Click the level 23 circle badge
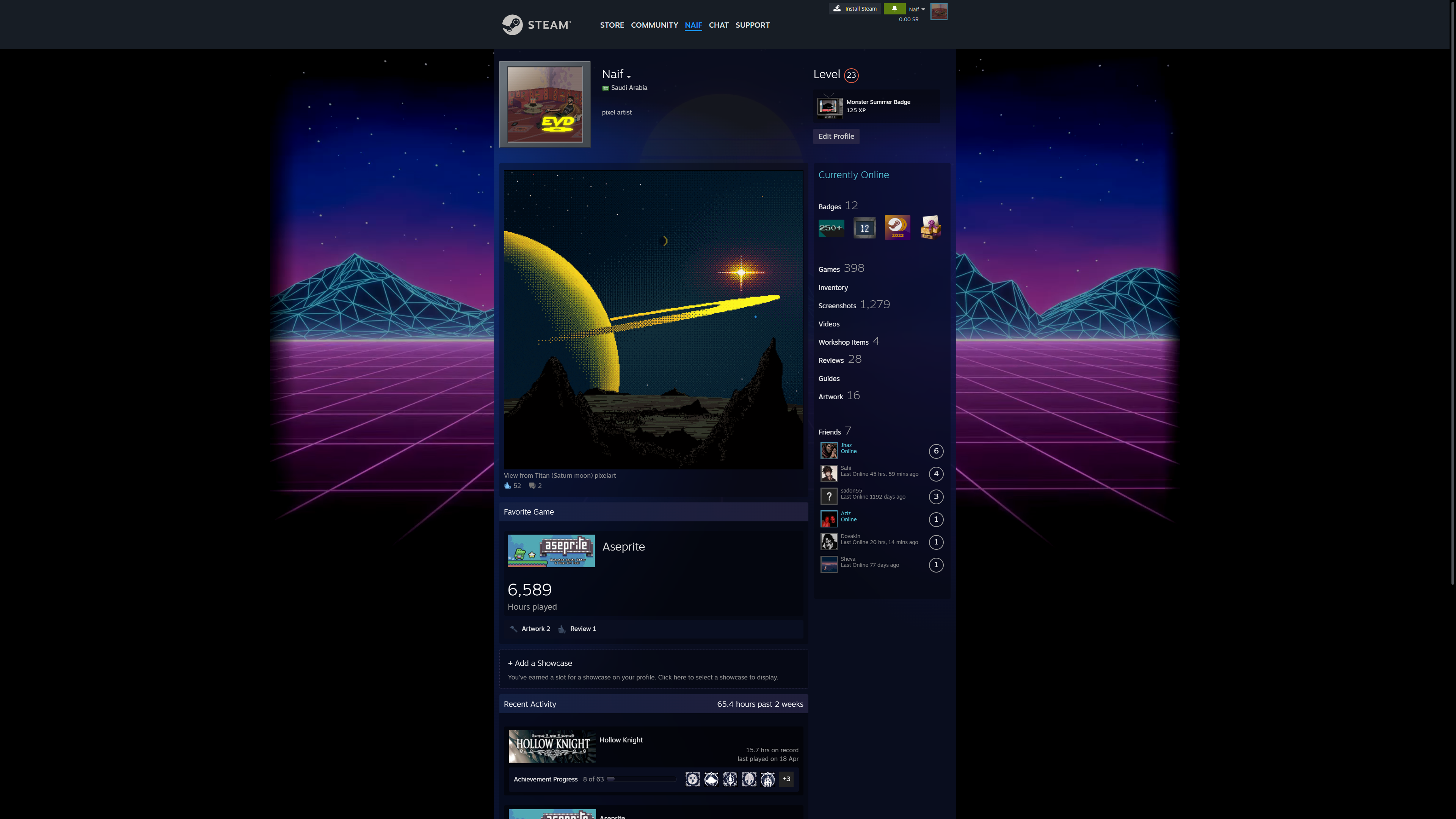This screenshot has height=819, width=1456. pyautogui.click(x=851, y=75)
